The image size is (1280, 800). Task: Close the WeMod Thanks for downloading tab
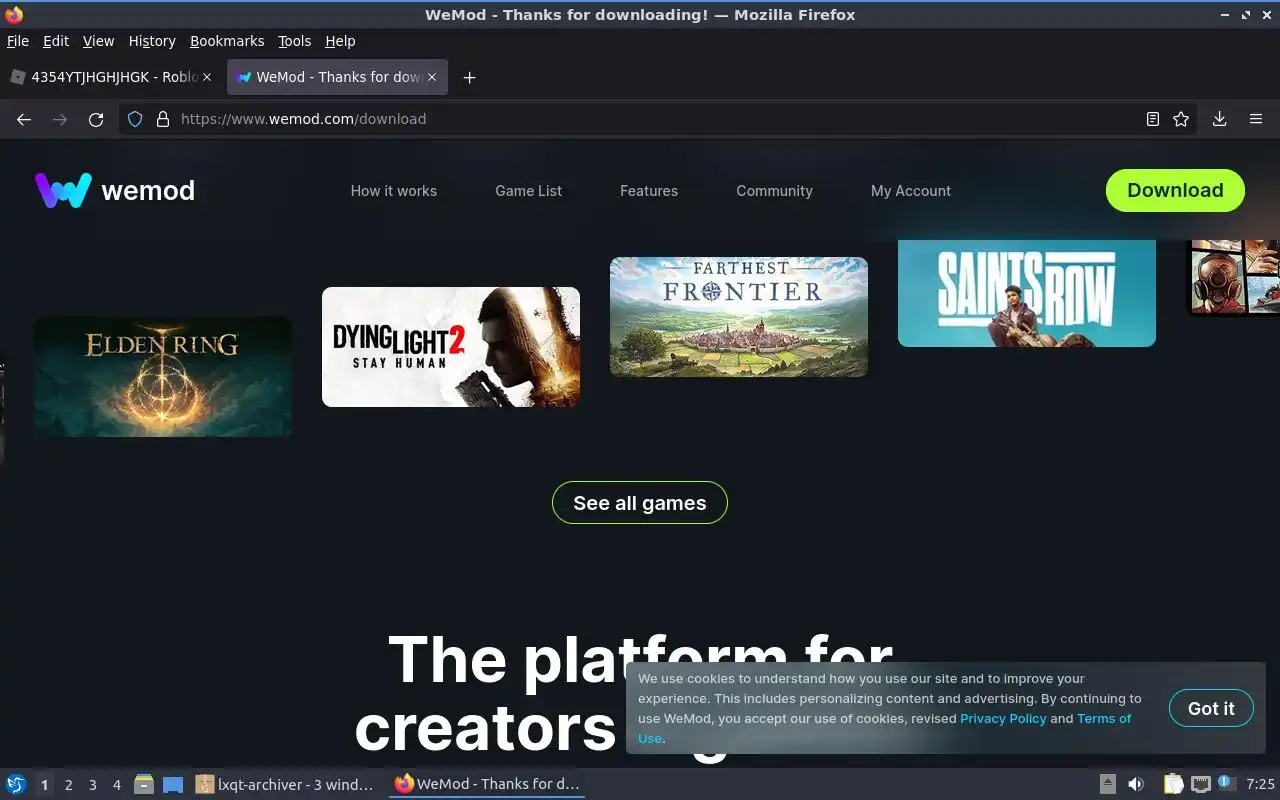click(433, 77)
